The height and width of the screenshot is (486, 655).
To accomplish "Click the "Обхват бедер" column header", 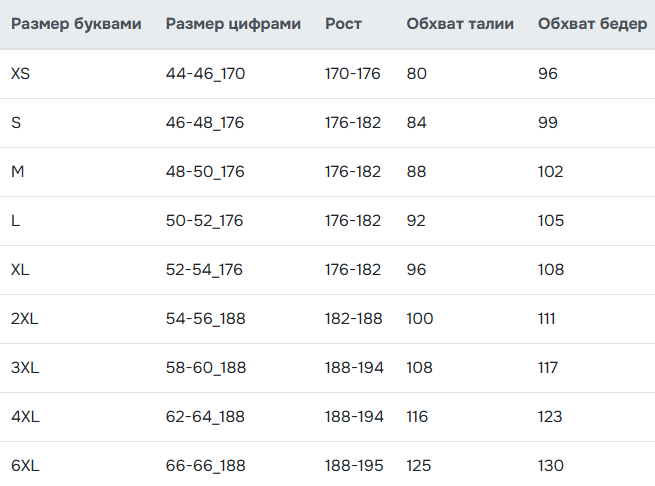I will pos(592,24).
